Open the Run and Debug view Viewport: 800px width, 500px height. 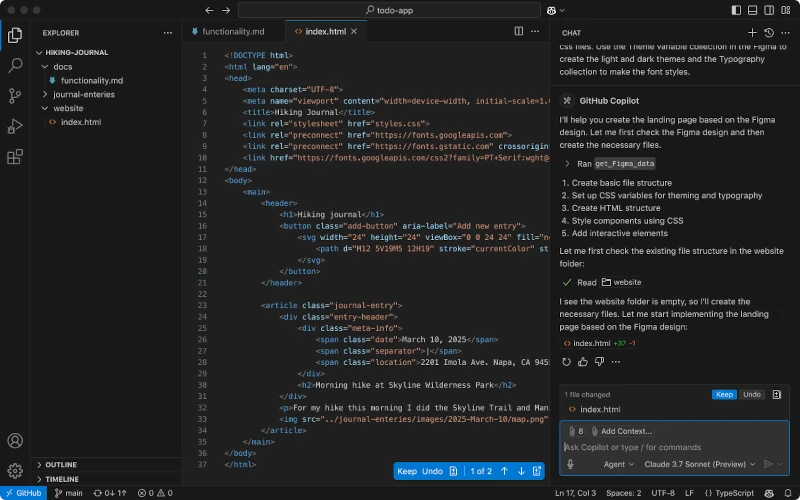coord(15,126)
